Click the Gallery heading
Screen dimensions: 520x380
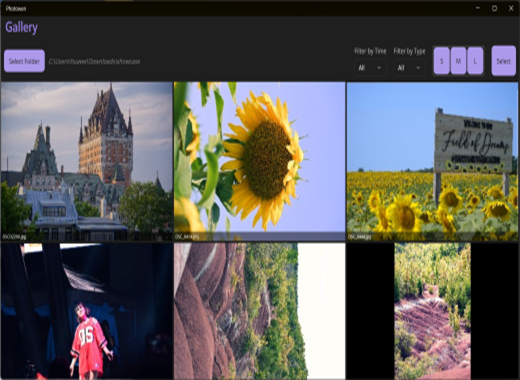coord(21,27)
